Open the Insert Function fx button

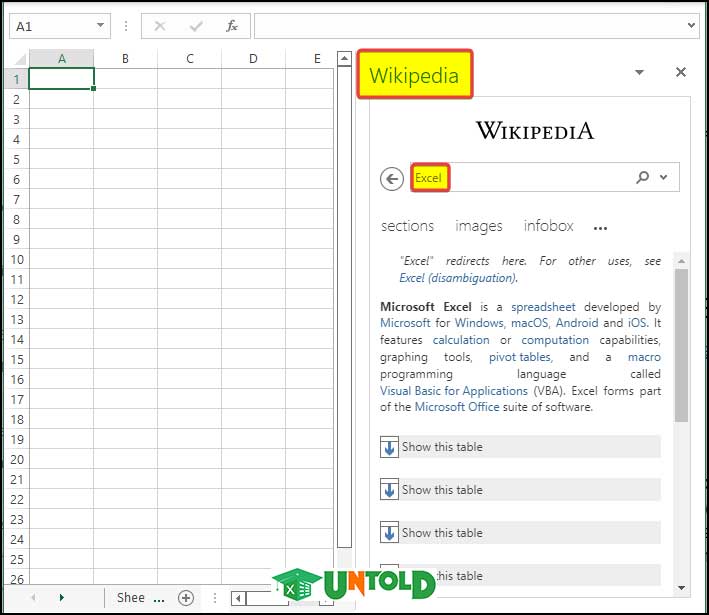[232, 26]
